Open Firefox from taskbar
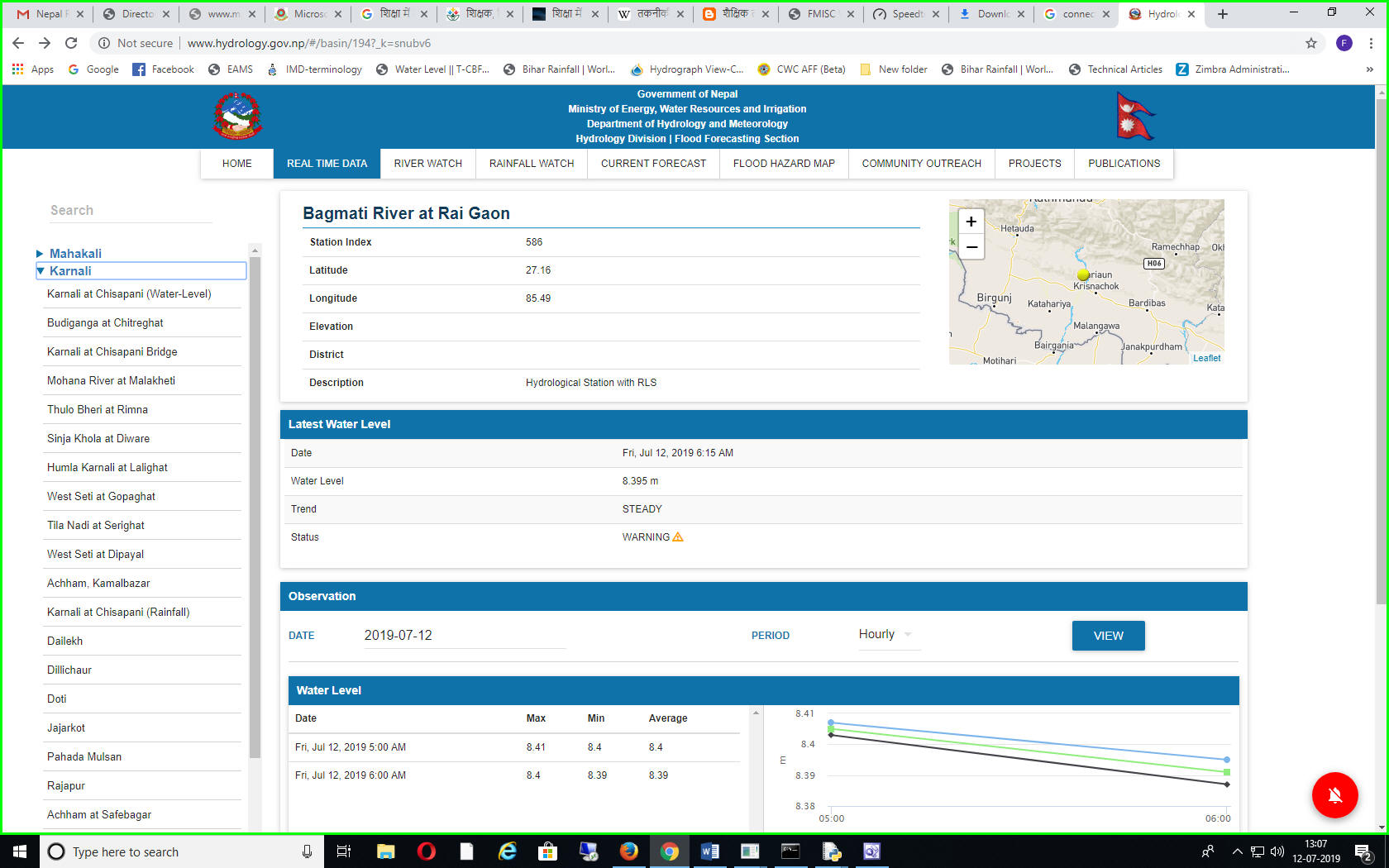1389x868 pixels. tap(628, 851)
